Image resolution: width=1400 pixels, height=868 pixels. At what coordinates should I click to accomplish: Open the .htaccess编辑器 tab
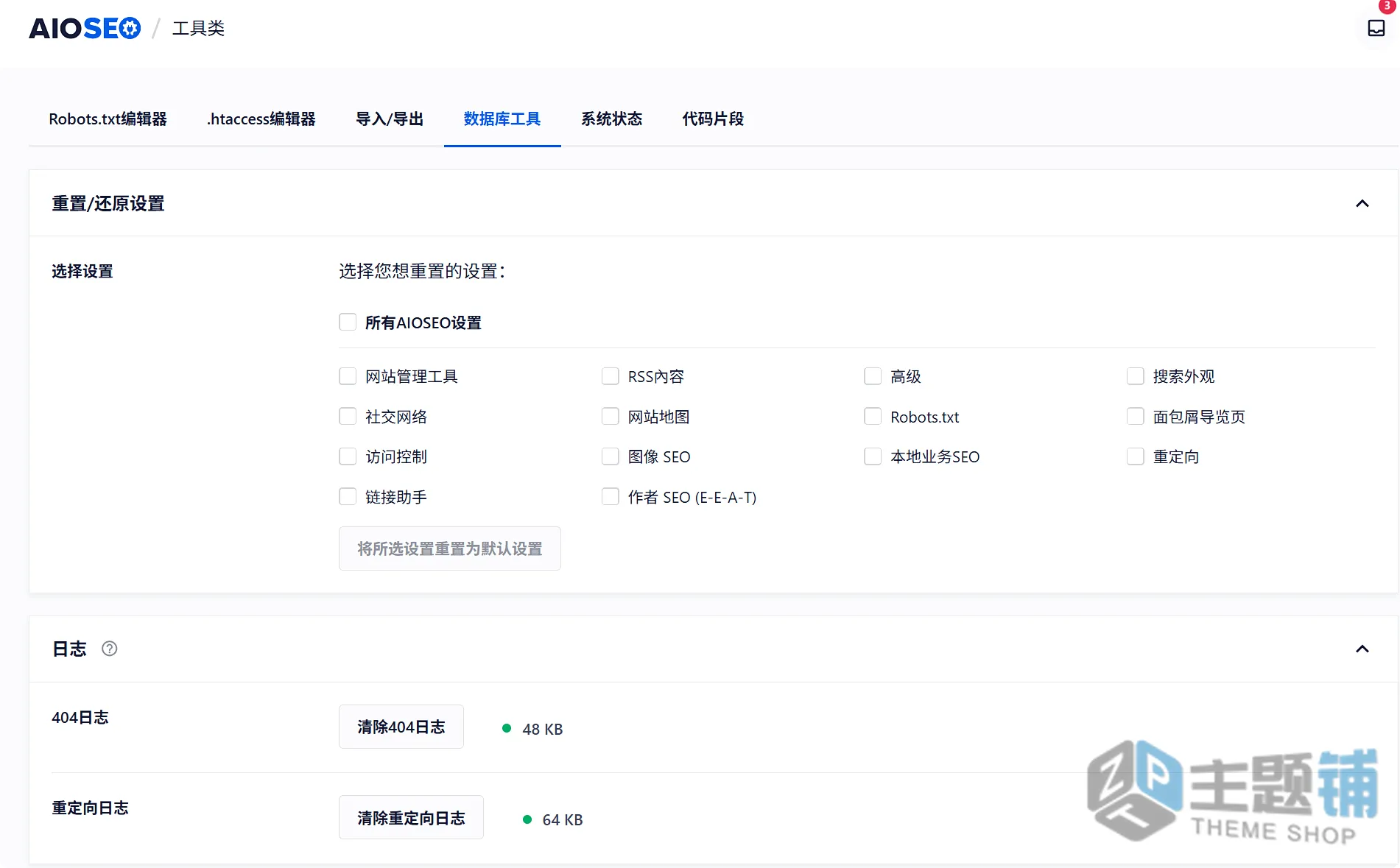tap(261, 119)
